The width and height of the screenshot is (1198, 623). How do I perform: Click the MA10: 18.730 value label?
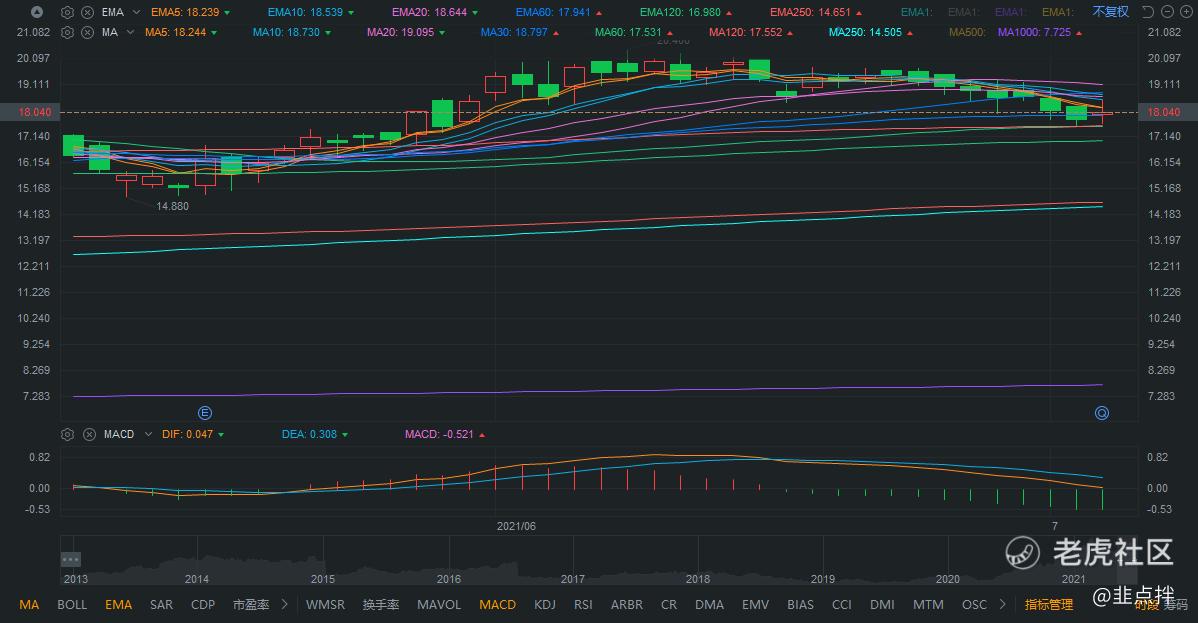pyautogui.click(x=287, y=32)
